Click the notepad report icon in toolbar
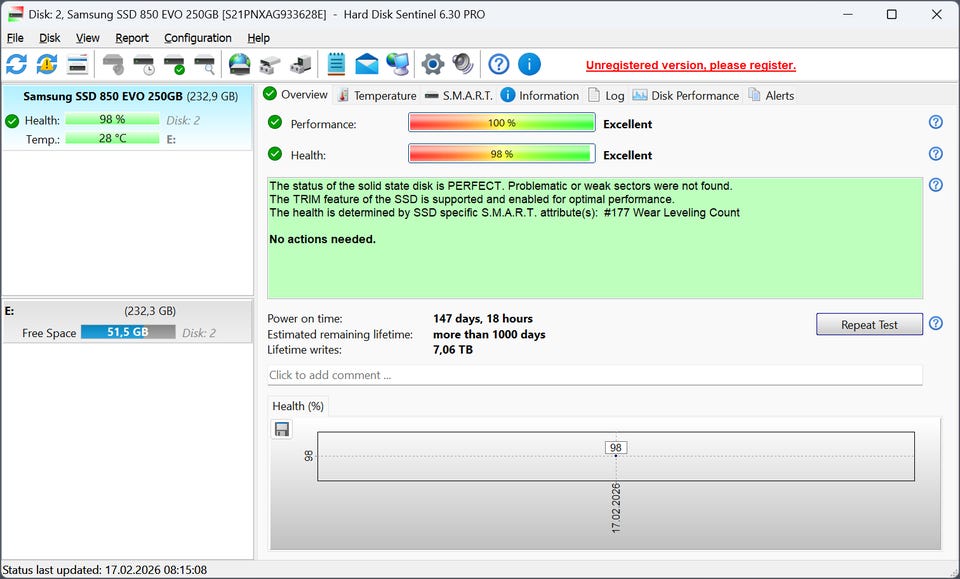 click(x=336, y=65)
